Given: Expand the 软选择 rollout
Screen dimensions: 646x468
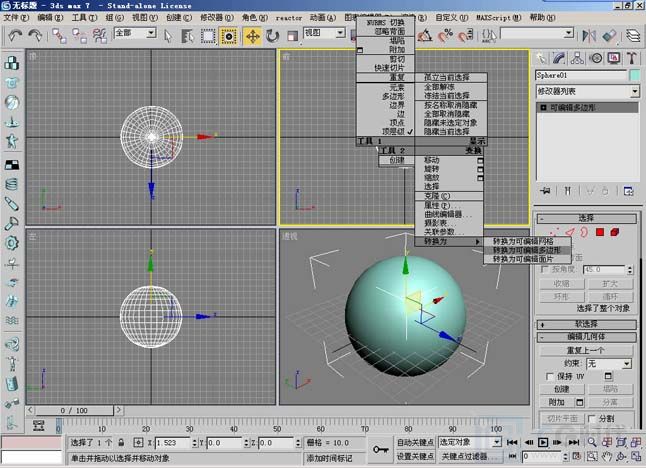Looking at the screenshot, I should coord(587,324).
